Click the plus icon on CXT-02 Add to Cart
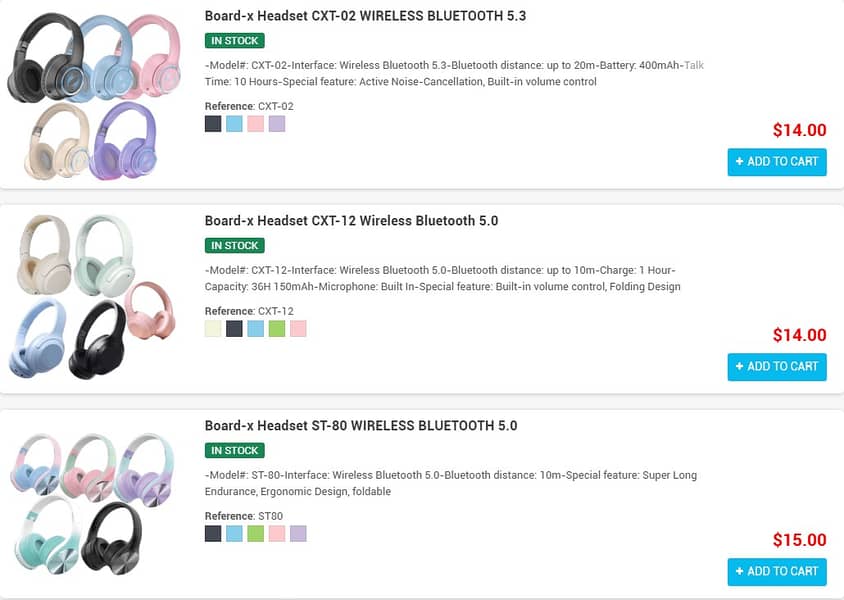This screenshot has height=600, width=844. point(738,162)
